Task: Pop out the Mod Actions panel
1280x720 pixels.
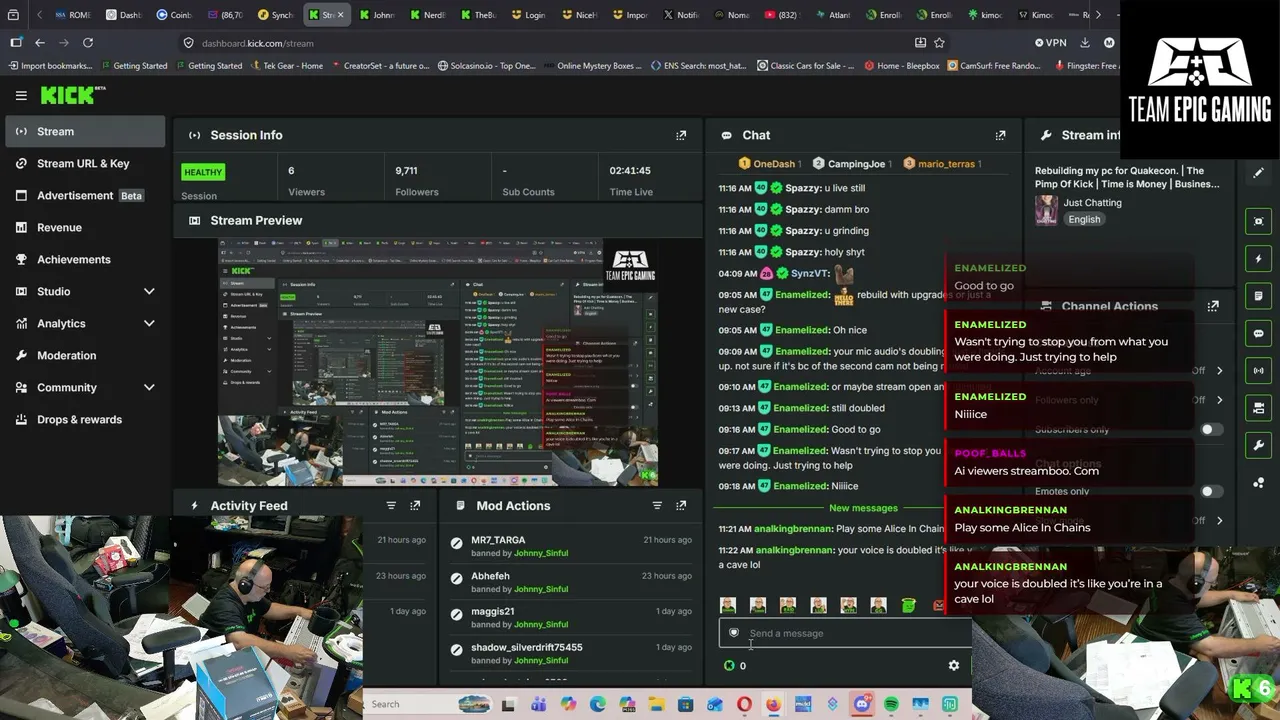Action: pyautogui.click(x=681, y=506)
